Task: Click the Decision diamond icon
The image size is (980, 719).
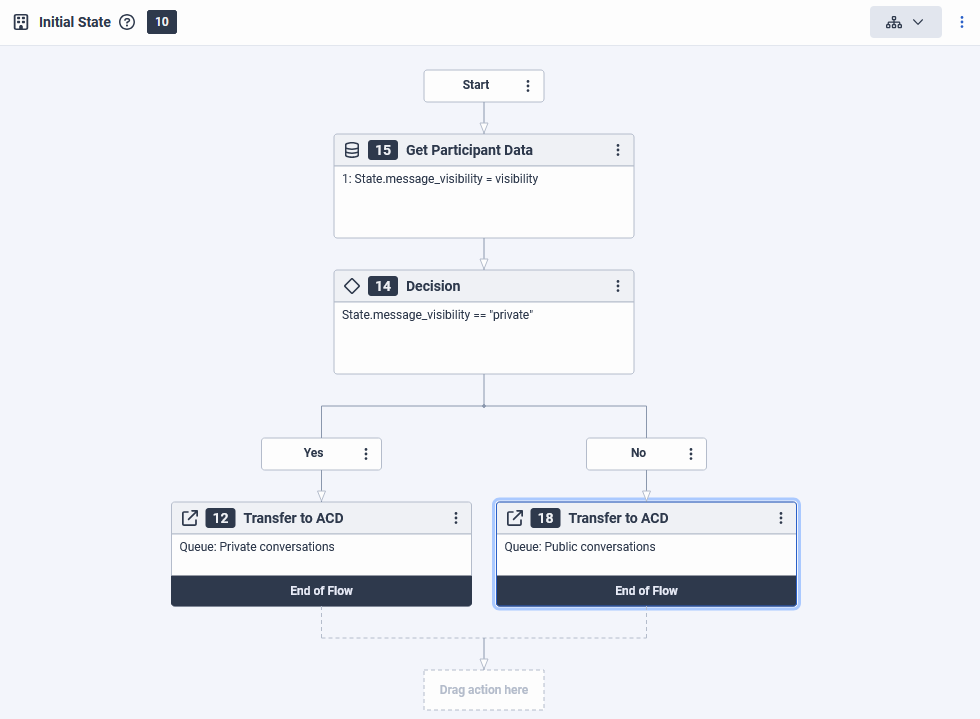Action: click(352, 286)
